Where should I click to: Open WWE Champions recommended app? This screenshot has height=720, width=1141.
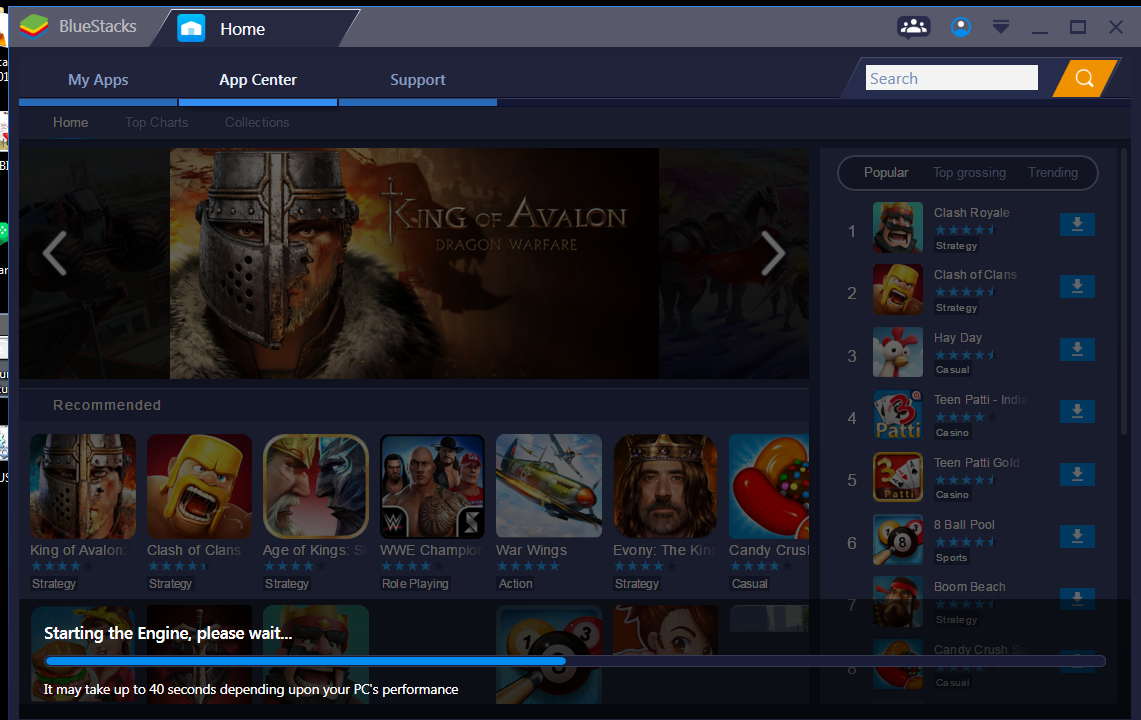pos(432,486)
